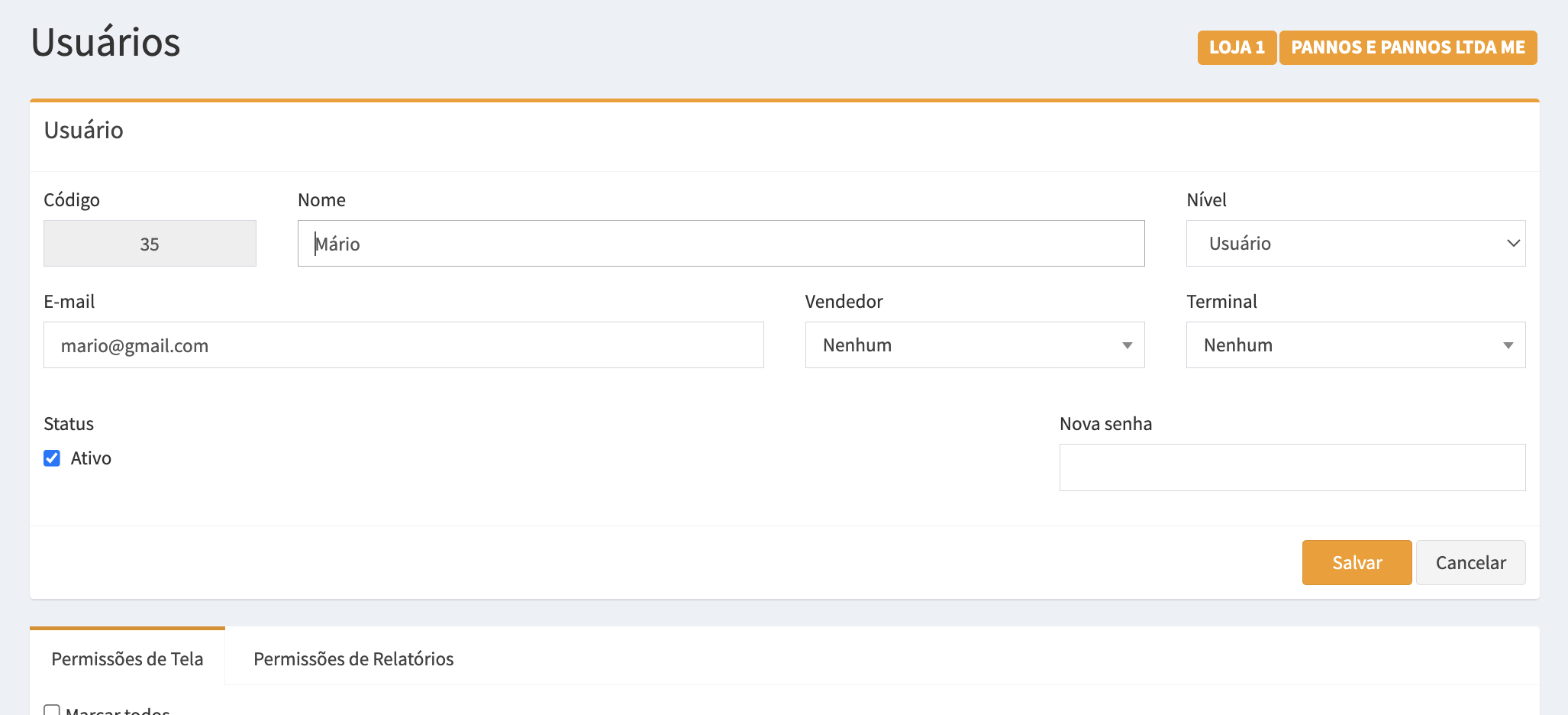
Task: Click the Ativo label text
Action: [x=91, y=458]
